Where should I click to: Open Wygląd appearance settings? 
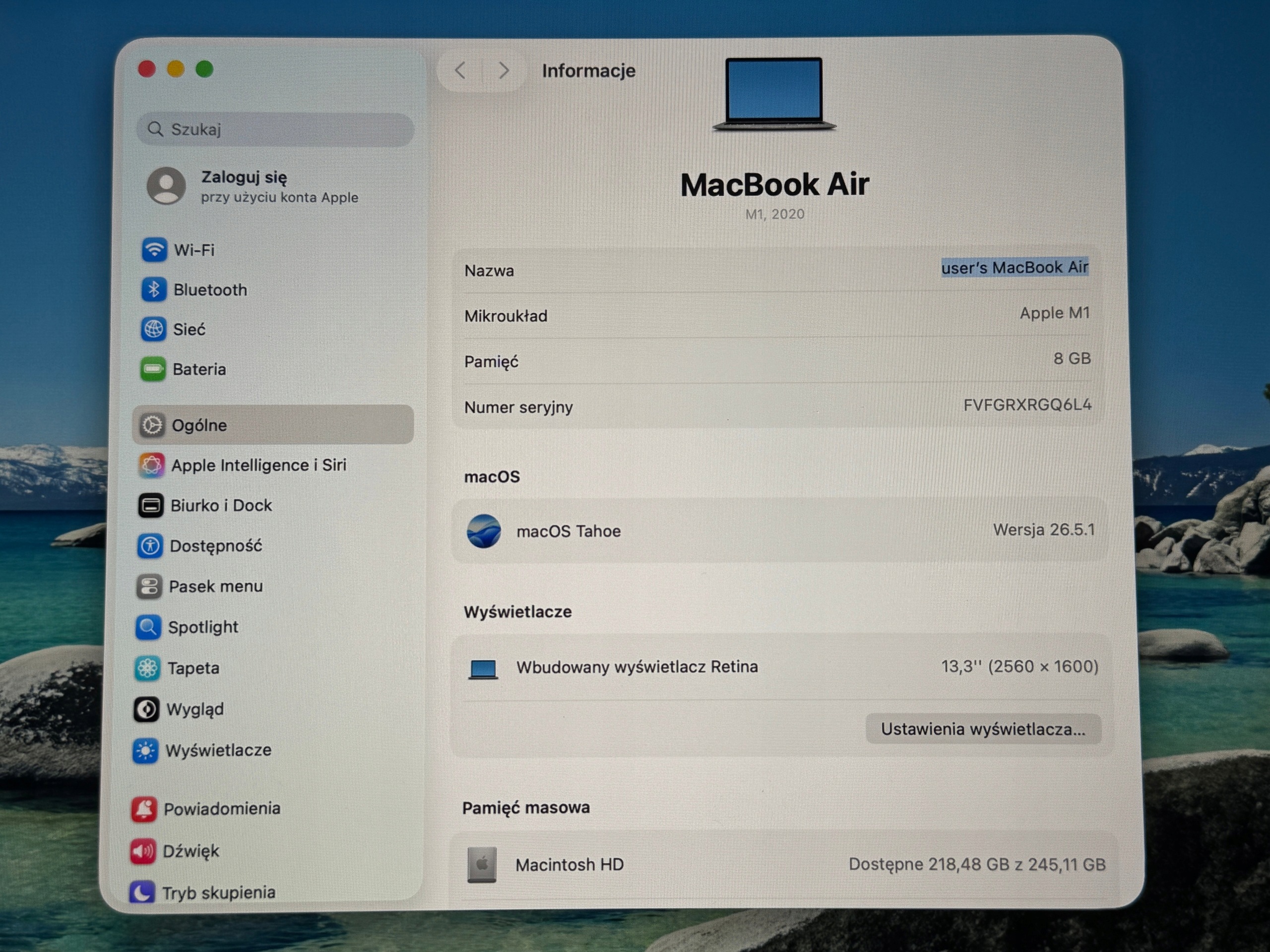point(179,709)
